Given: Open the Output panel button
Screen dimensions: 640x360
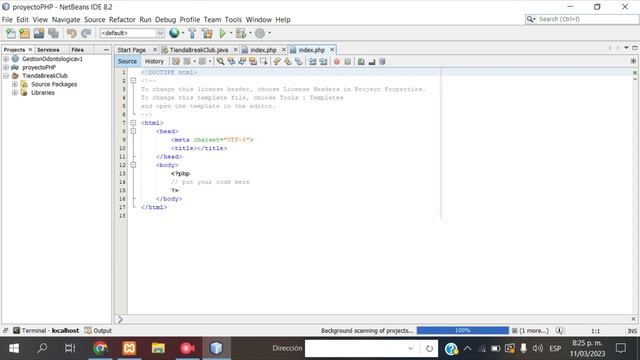Looking at the screenshot, I should click(98, 331).
